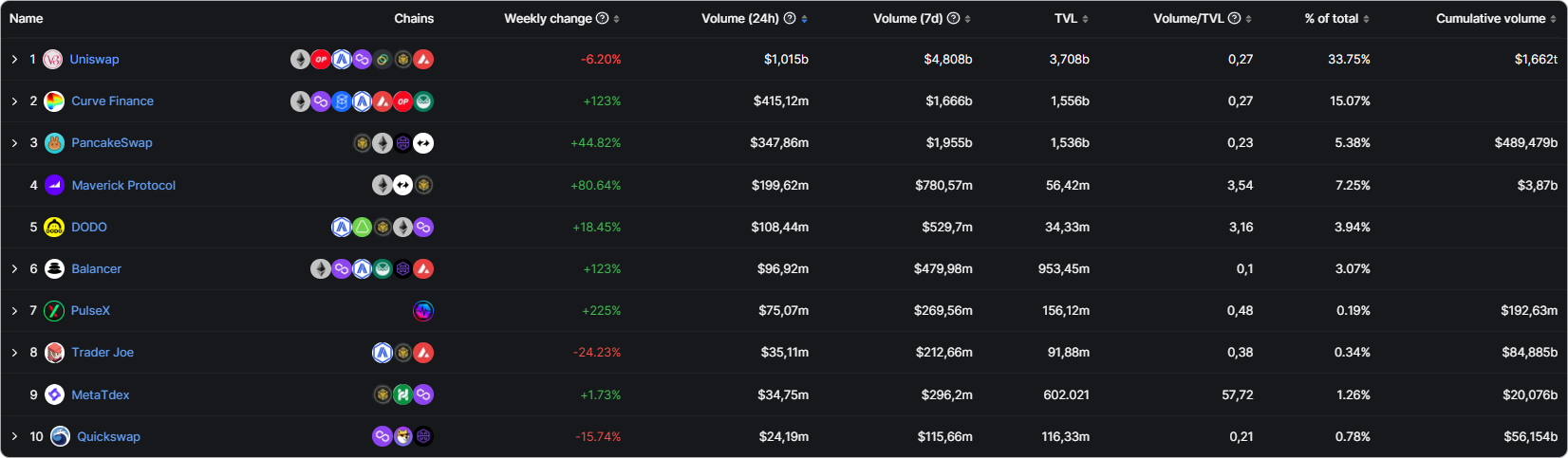
Task: Click green Heco chain icon in MetaTdex row
Action: 402,394
